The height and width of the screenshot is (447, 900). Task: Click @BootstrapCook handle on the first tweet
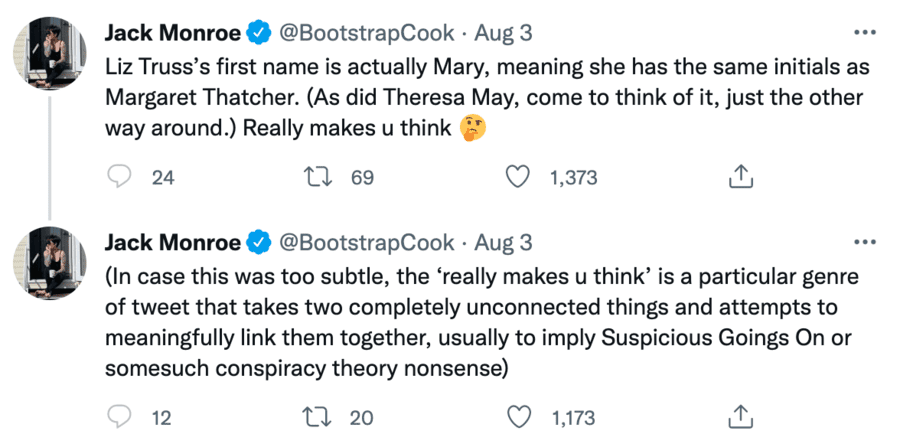tap(364, 33)
